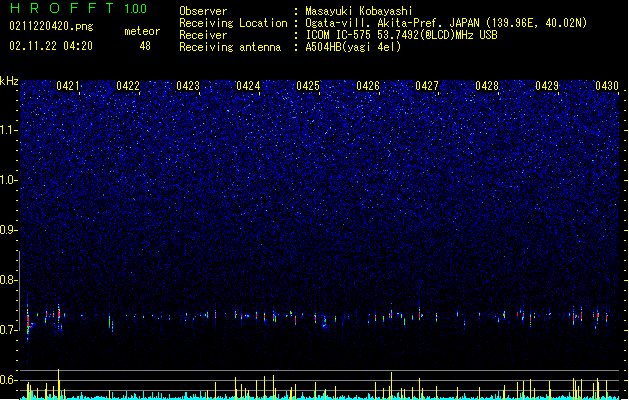Click the 0424 time marker
This screenshot has width=629, height=400.
248,86
